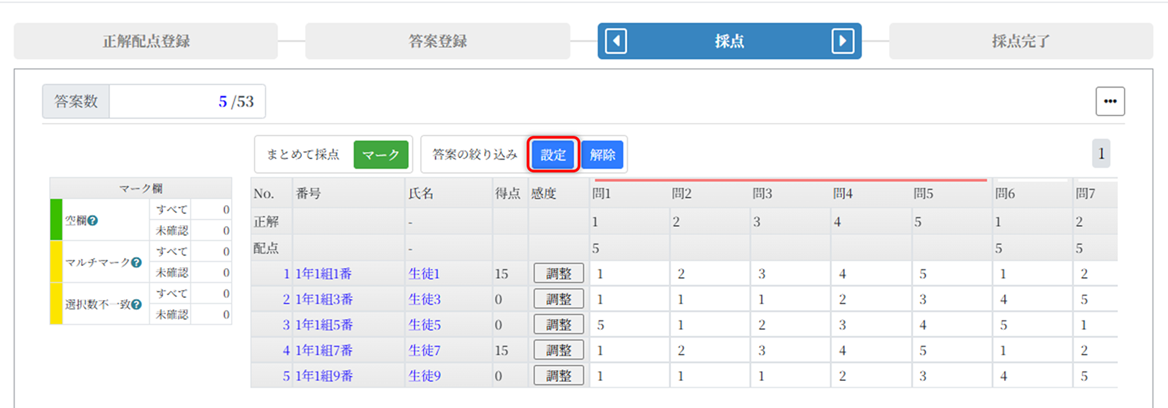
Task: Click the 感度 column header
Action: point(559,194)
